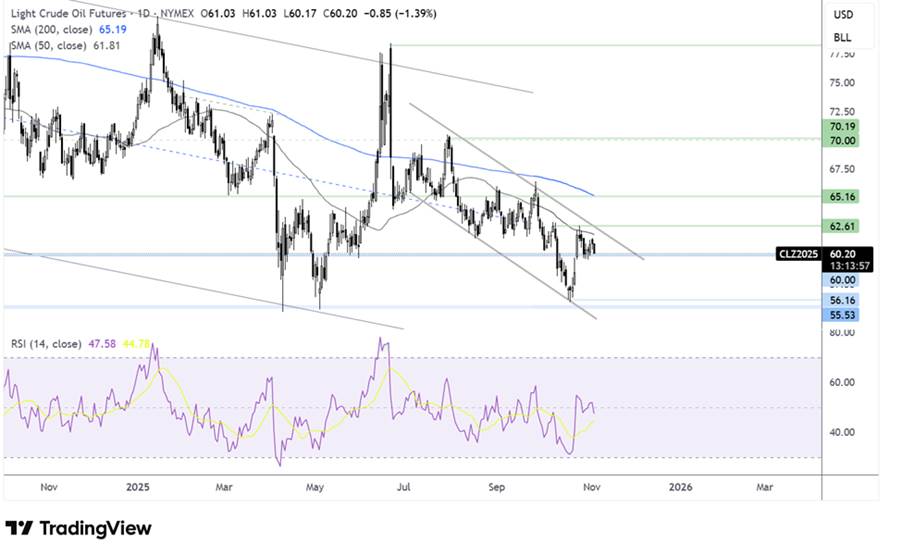Click the green 62.61 price label

pyautogui.click(x=840, y=226)
